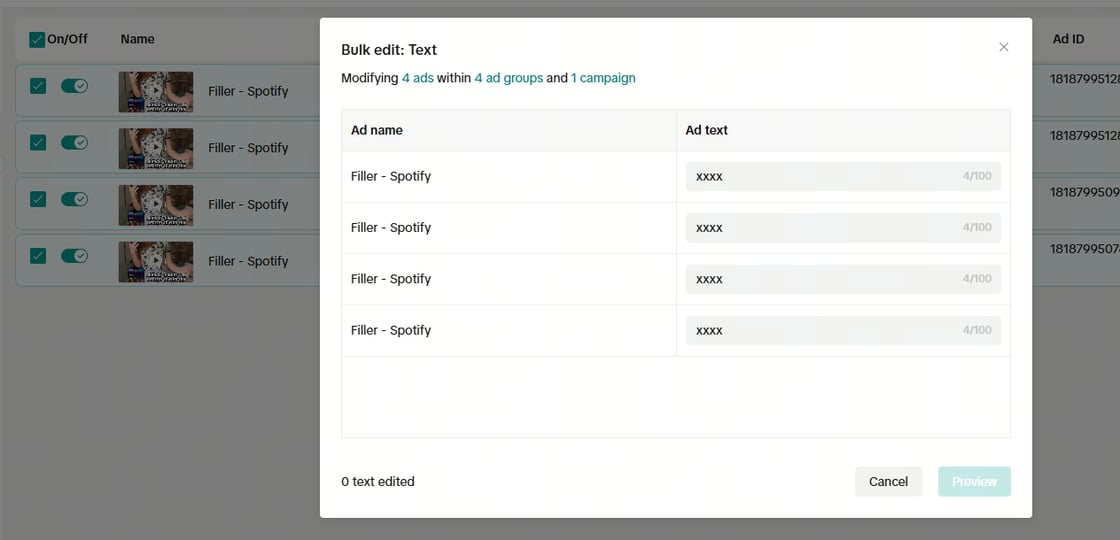Edit the first ad text field

(844, 176)
